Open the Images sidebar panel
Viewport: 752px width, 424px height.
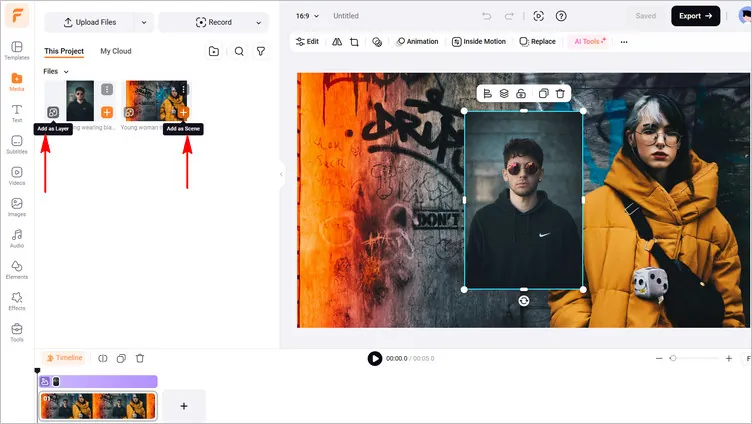click(17, 207)
